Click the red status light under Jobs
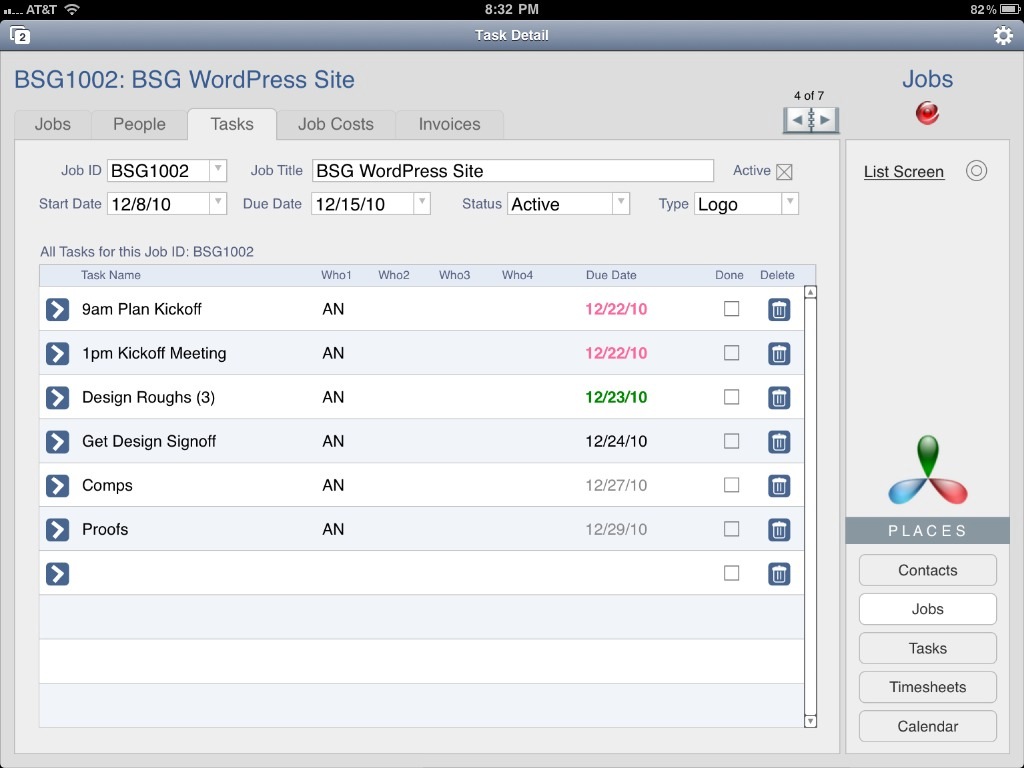 (x=927, y=112)
